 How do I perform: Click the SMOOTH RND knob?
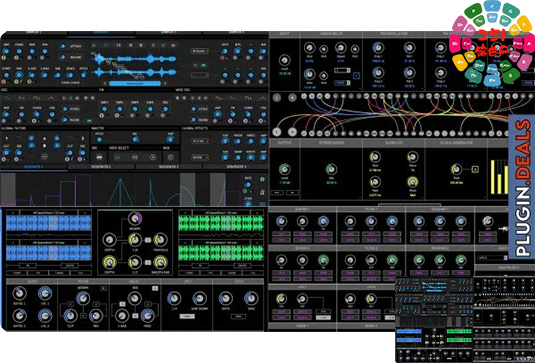160,262
